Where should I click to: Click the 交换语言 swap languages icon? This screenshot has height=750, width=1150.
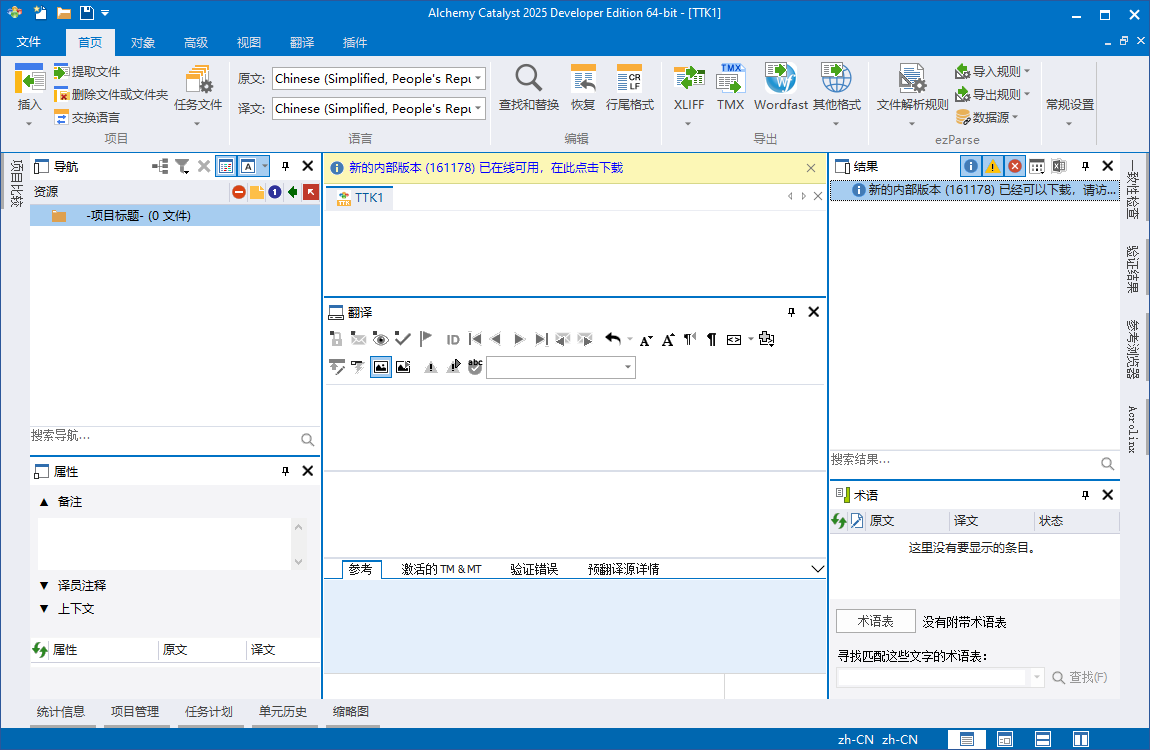(x=62, y=117)
